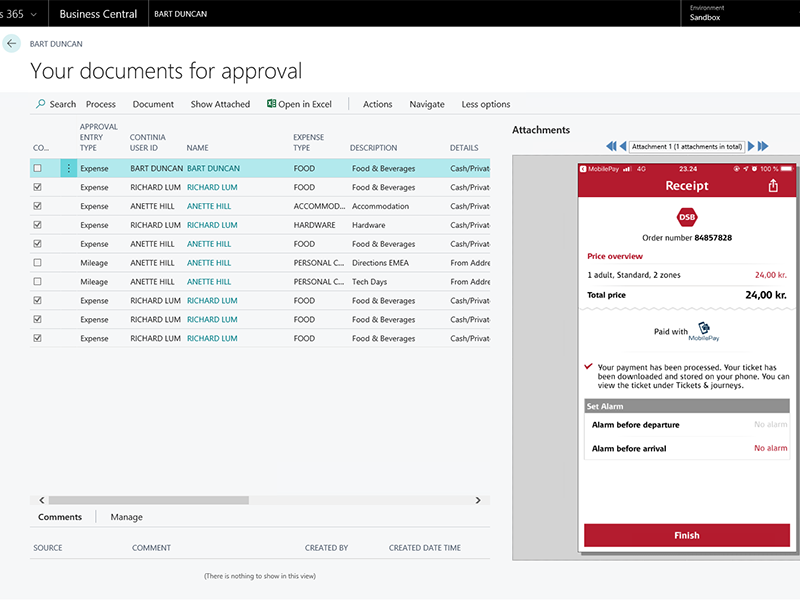Sort by Description column header

pyautogui.click(x=373, y=148)
